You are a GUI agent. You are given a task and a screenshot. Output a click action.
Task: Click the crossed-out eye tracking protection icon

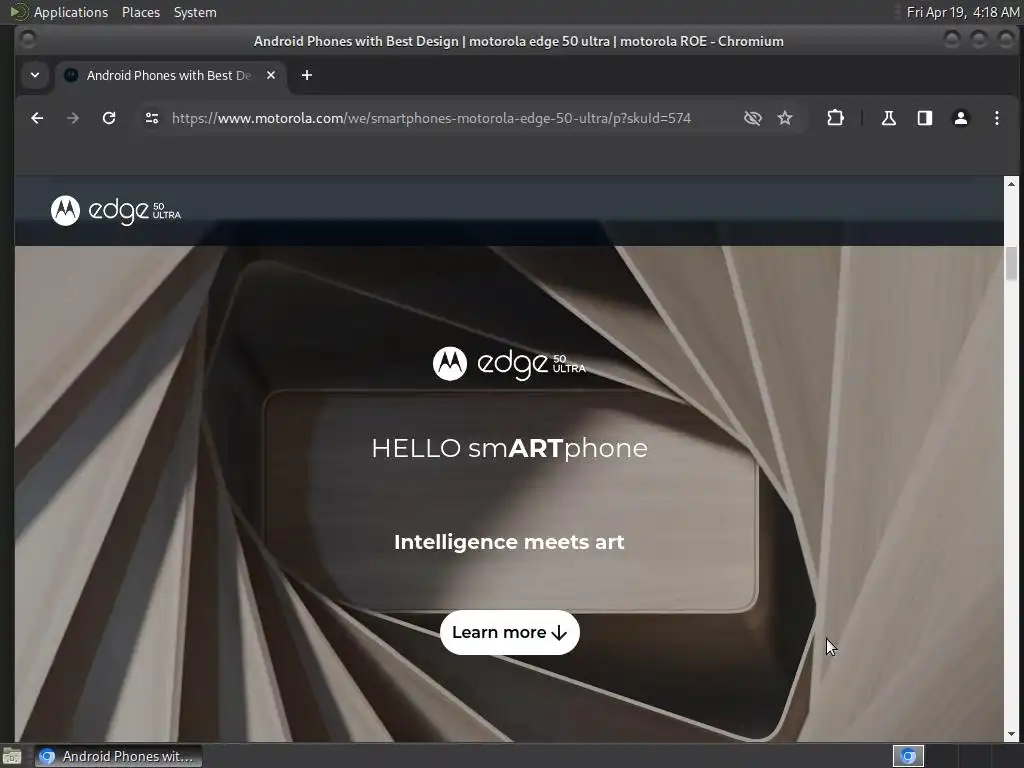[753, 118]
